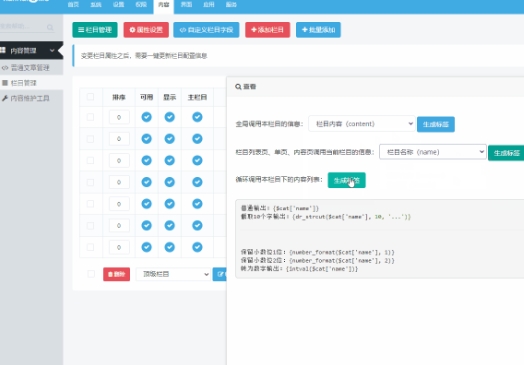Open the 栏目名称 (name) dropdown
Screen dimensions: 524x365
432,152
